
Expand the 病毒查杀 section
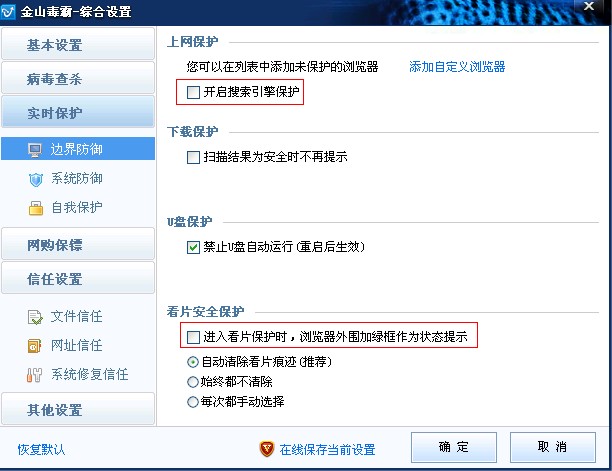click(78, 78)
